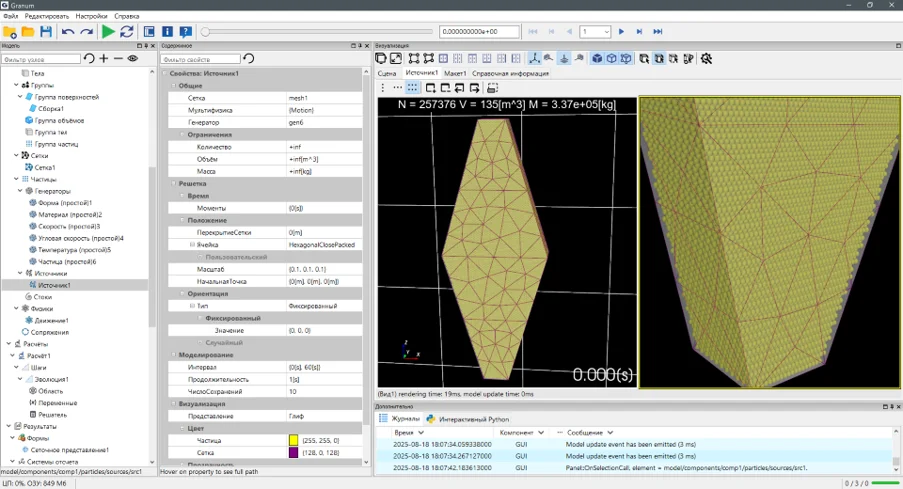Toggle node visibility with the eye icon
The height and width of the screenshot is (489, 903).
133,58
